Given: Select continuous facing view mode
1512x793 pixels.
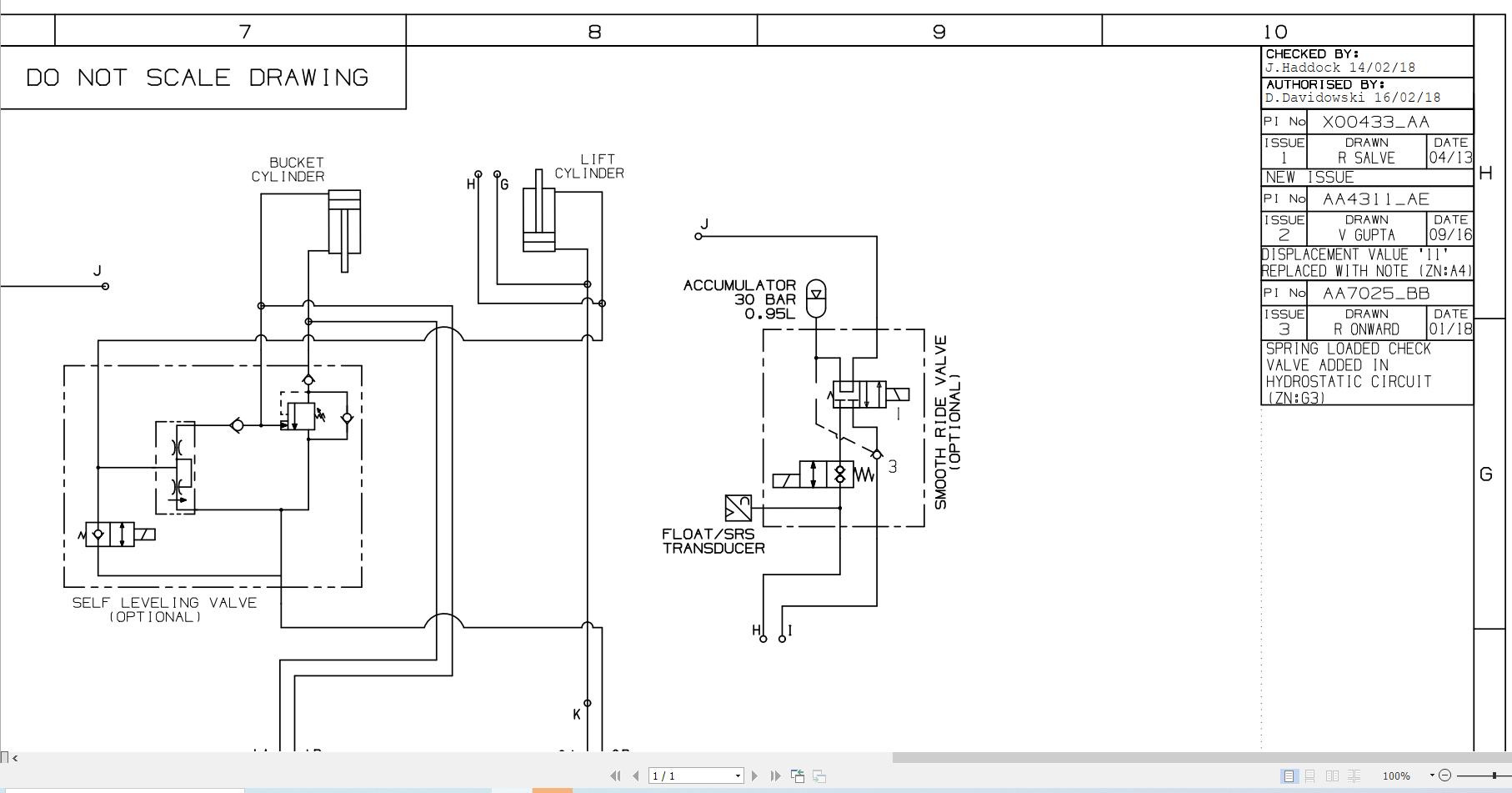Looking at the screenshot, I should (x=1354, y=775).
